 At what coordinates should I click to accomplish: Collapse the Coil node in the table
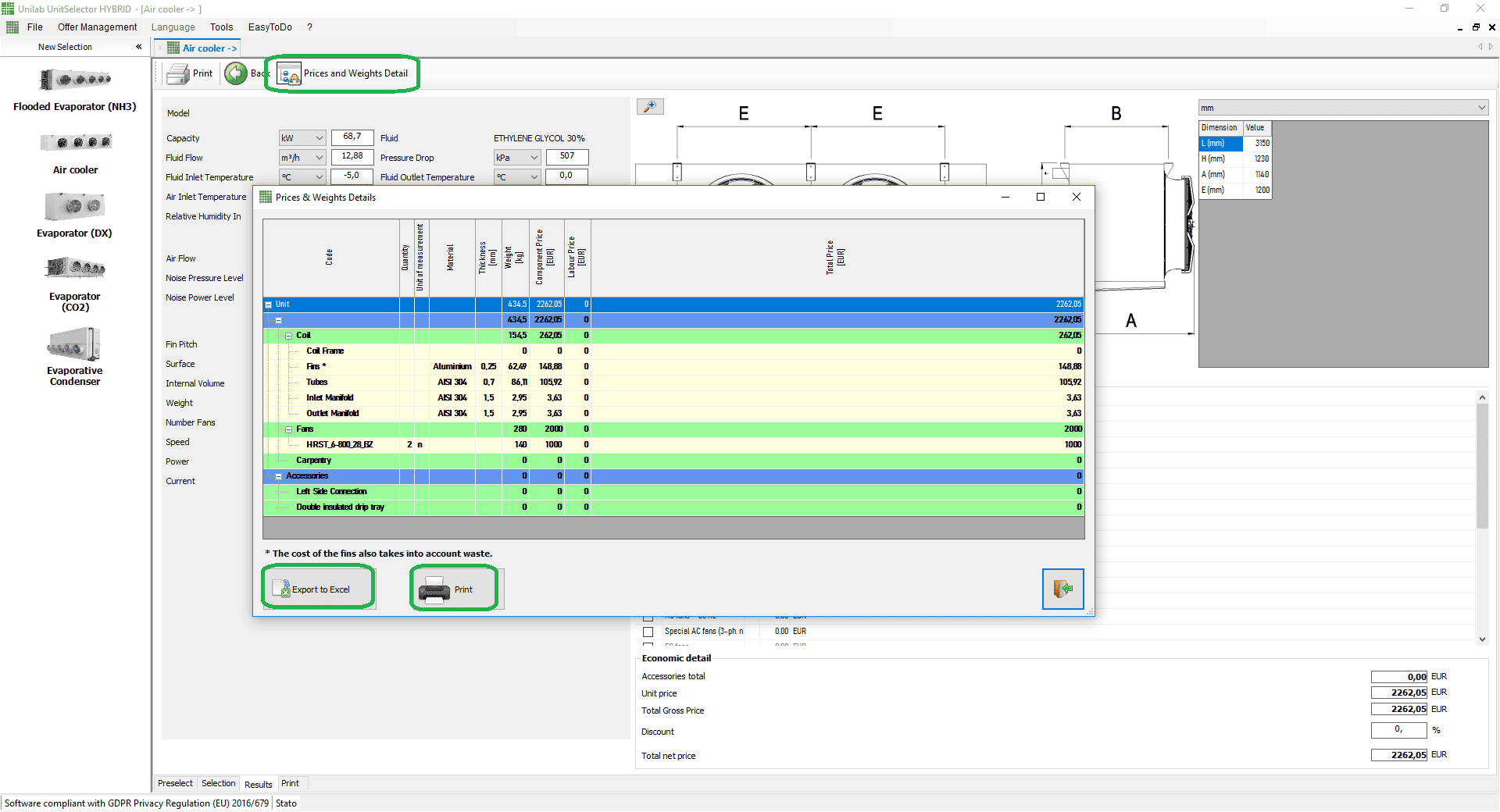pyautogui.click(x=290, y=336)
